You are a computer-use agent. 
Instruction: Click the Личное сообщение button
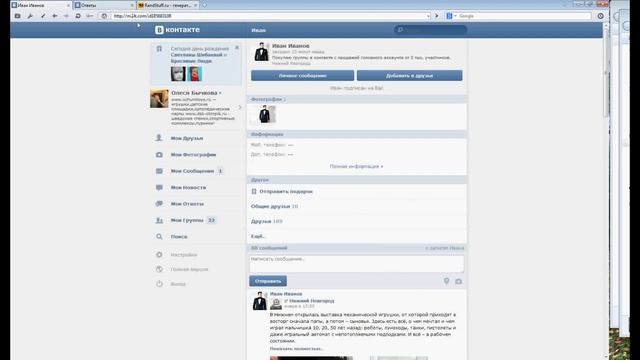tap(302, 76)
